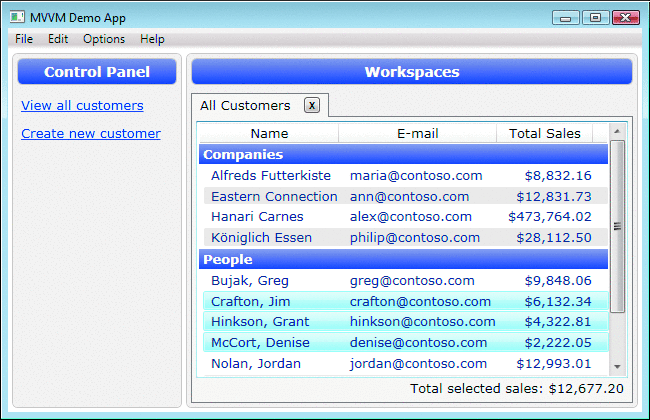Click the $12,993.01 sales value
Screen dimensions: 650x420
[553, 364]
